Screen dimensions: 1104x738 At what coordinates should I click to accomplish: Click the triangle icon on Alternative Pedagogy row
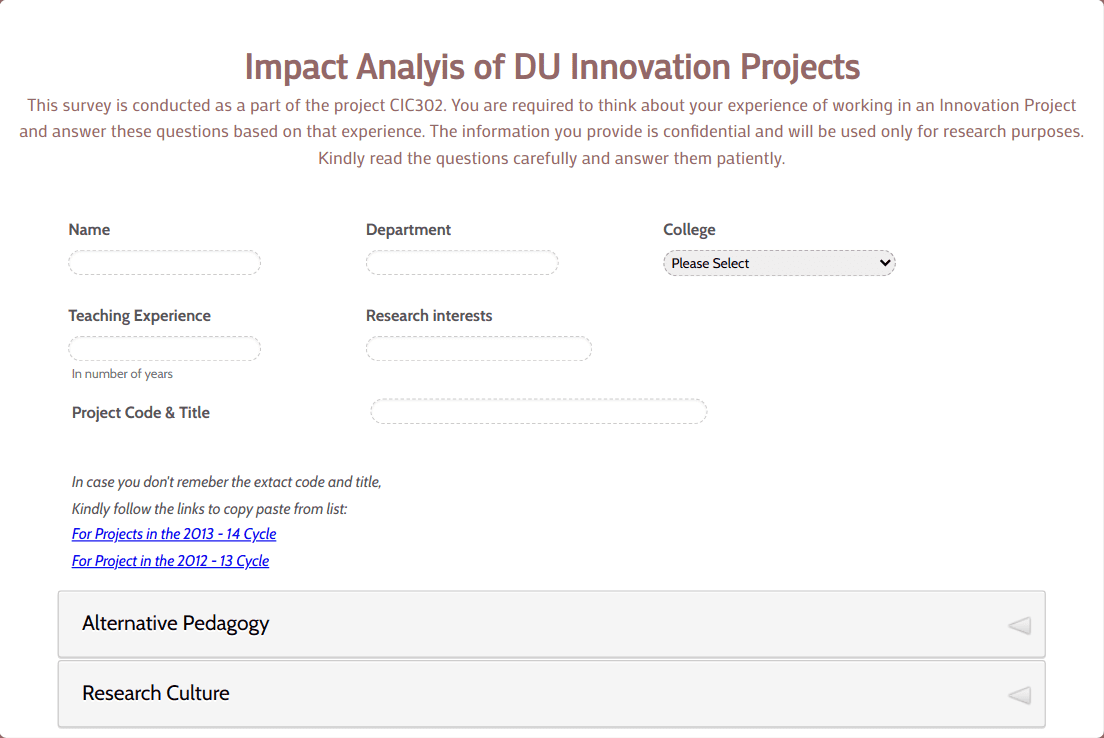[1019, 624]
